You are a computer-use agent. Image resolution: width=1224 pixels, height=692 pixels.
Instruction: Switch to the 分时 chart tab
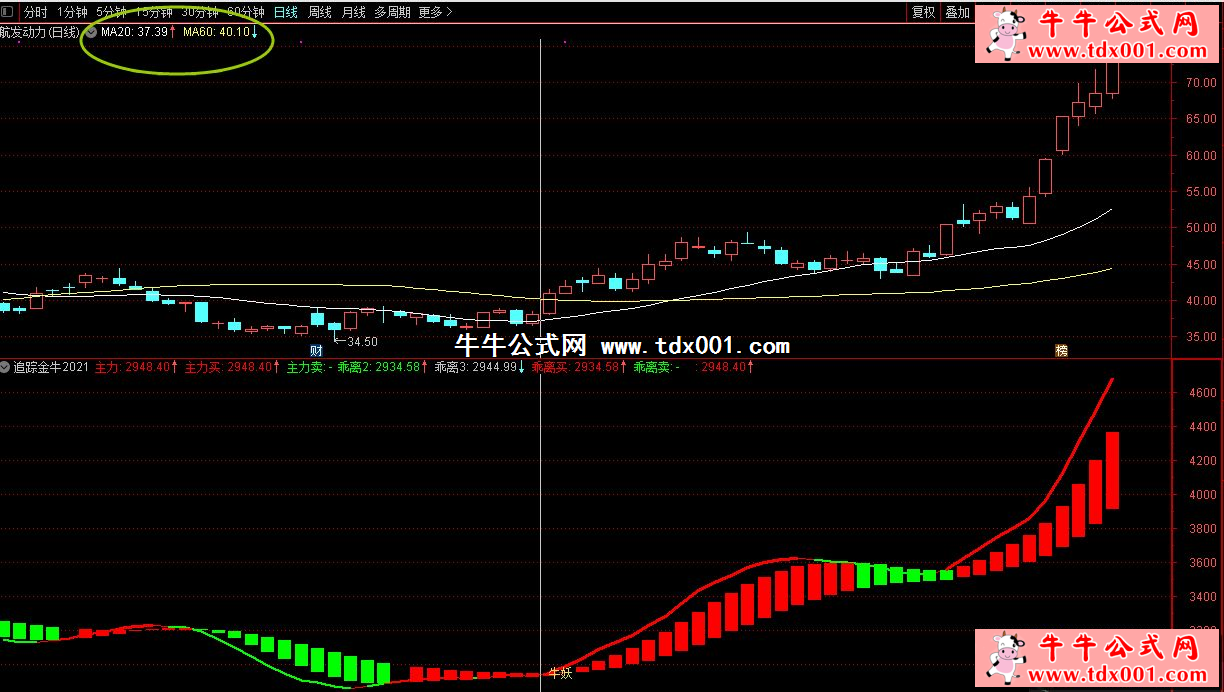(35, 12)
